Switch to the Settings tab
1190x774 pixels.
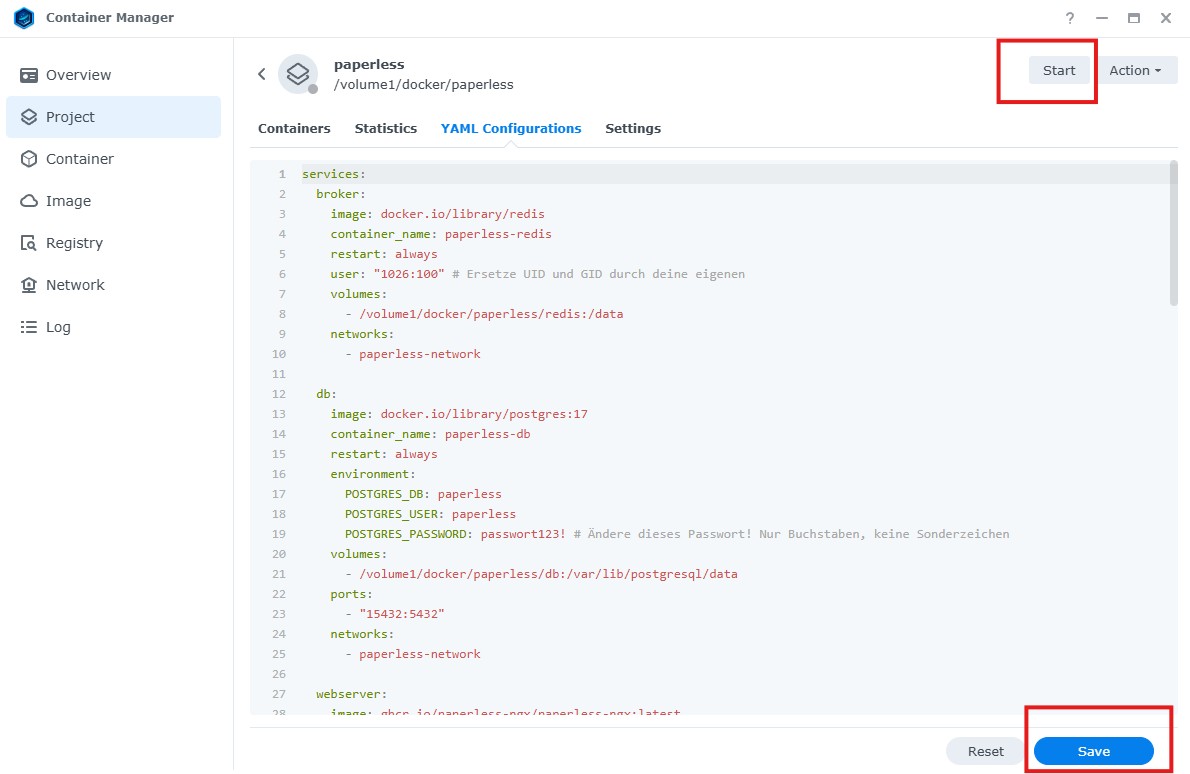coord(633,128)
